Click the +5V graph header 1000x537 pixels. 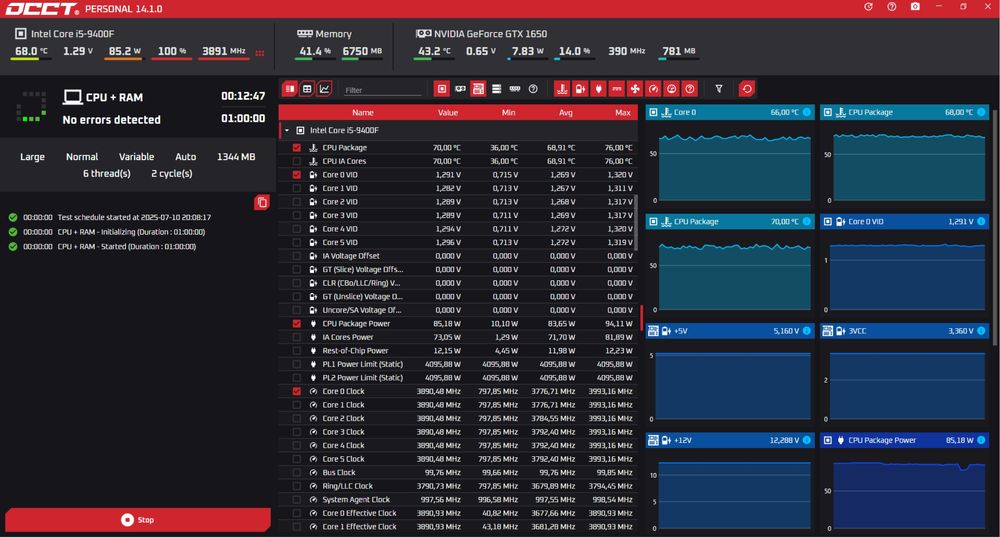730,331
